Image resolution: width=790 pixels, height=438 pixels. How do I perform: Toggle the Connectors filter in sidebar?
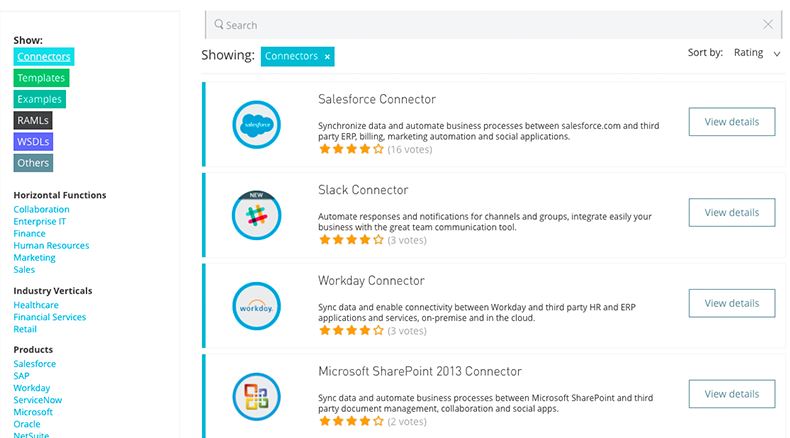tap(42, 57)
